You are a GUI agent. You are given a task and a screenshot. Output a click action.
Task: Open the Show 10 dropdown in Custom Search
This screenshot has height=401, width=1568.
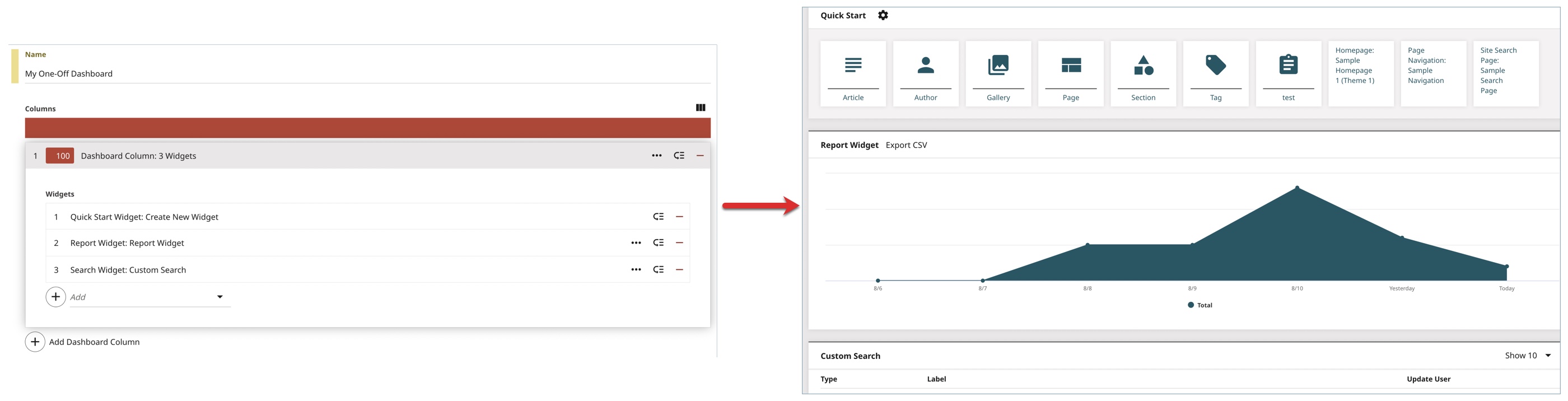point(1527,356)
